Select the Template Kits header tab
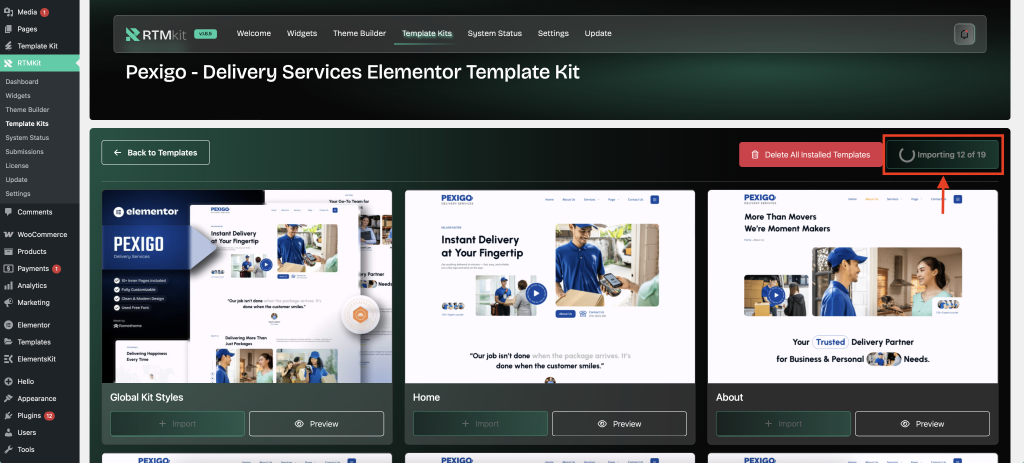1024x463 pixels. (426, 33)
